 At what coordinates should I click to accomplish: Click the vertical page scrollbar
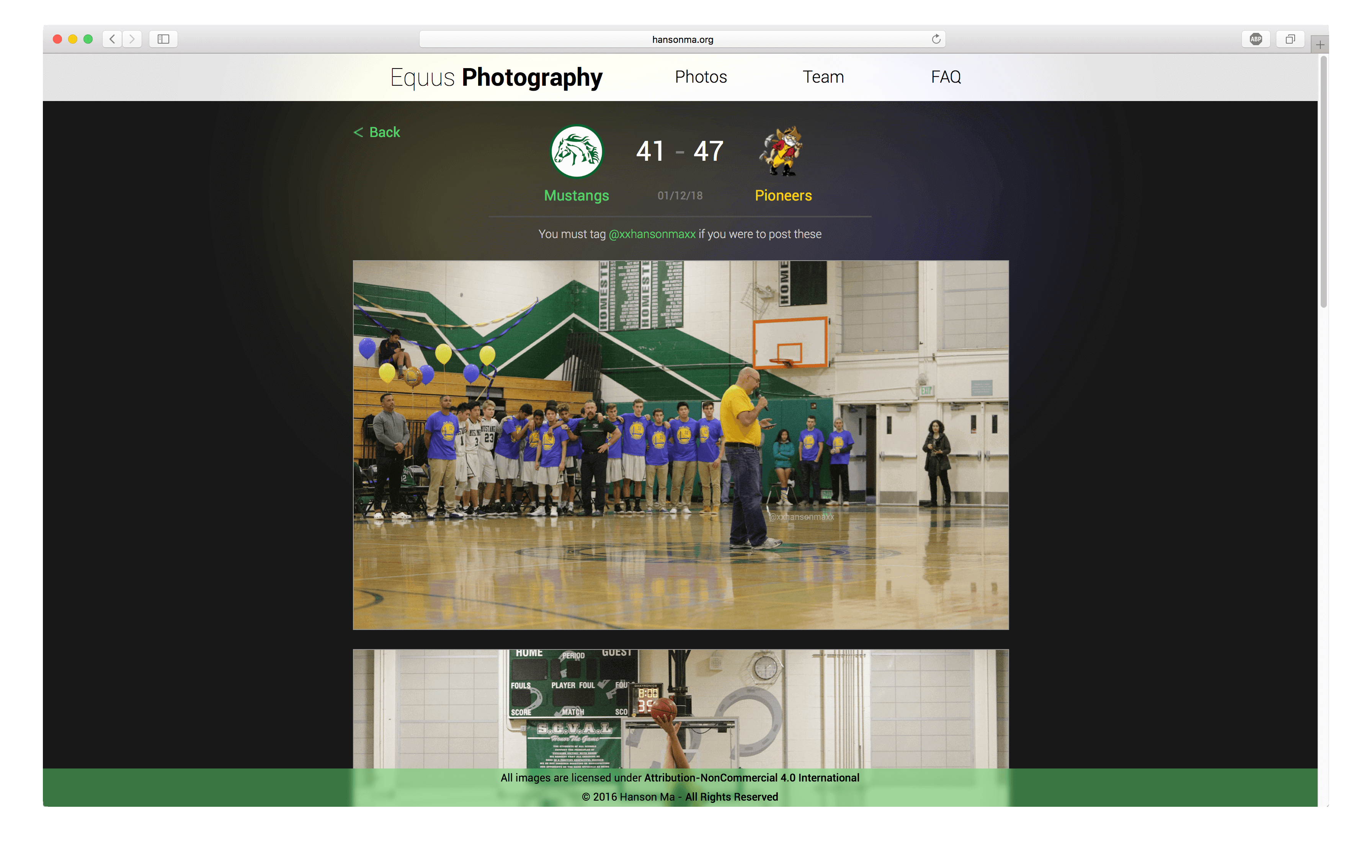1323,182
